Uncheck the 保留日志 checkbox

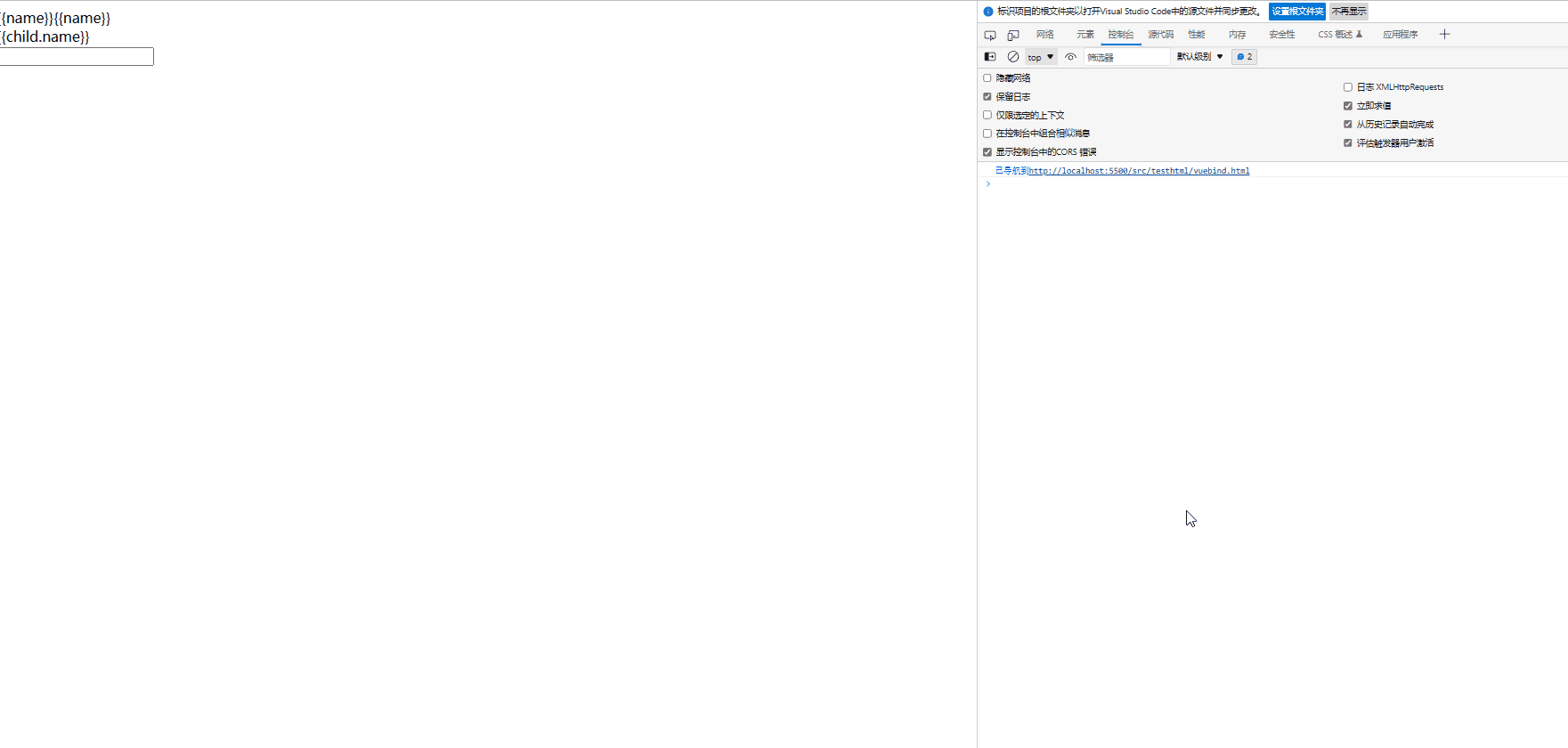[x=987, y=97]
